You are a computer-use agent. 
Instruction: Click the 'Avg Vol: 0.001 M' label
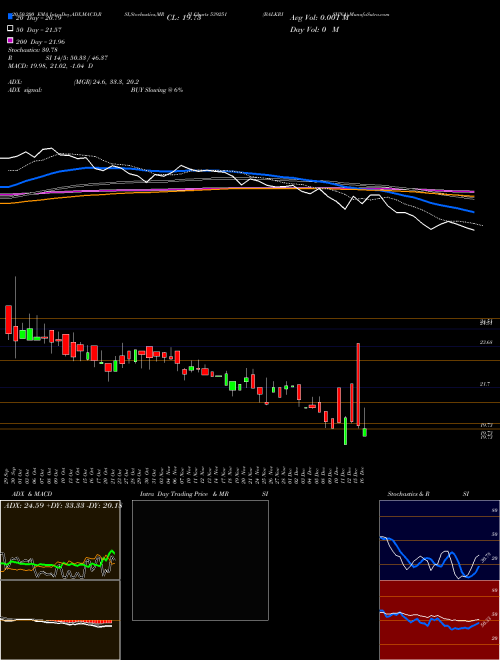pyautogui.click(x=319, y=18)
